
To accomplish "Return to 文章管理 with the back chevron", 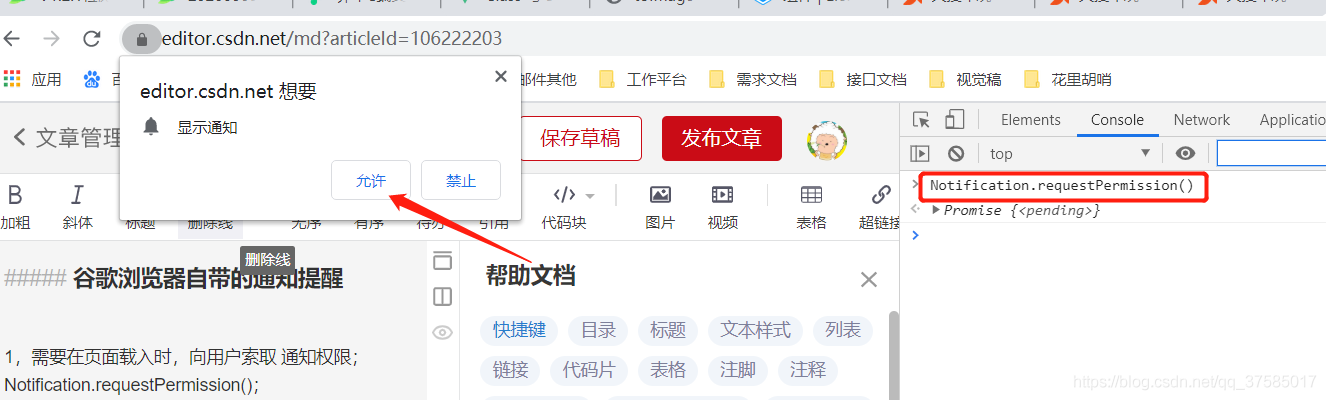I will click(19, 138).
